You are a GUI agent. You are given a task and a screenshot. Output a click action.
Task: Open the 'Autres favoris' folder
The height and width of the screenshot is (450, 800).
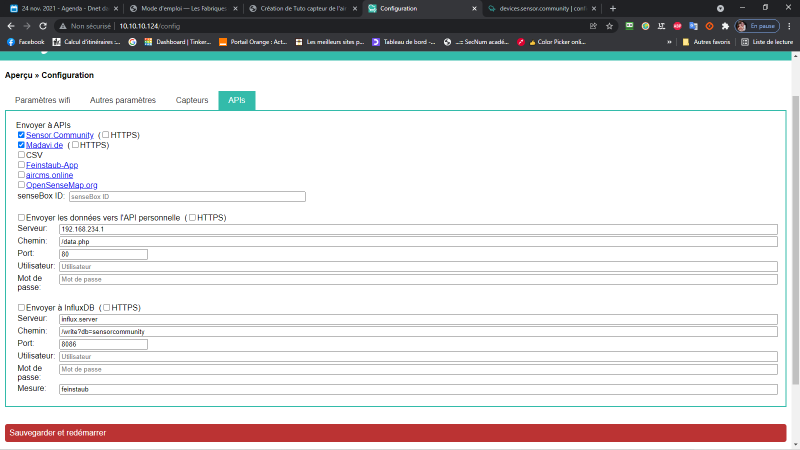(706, 42)
